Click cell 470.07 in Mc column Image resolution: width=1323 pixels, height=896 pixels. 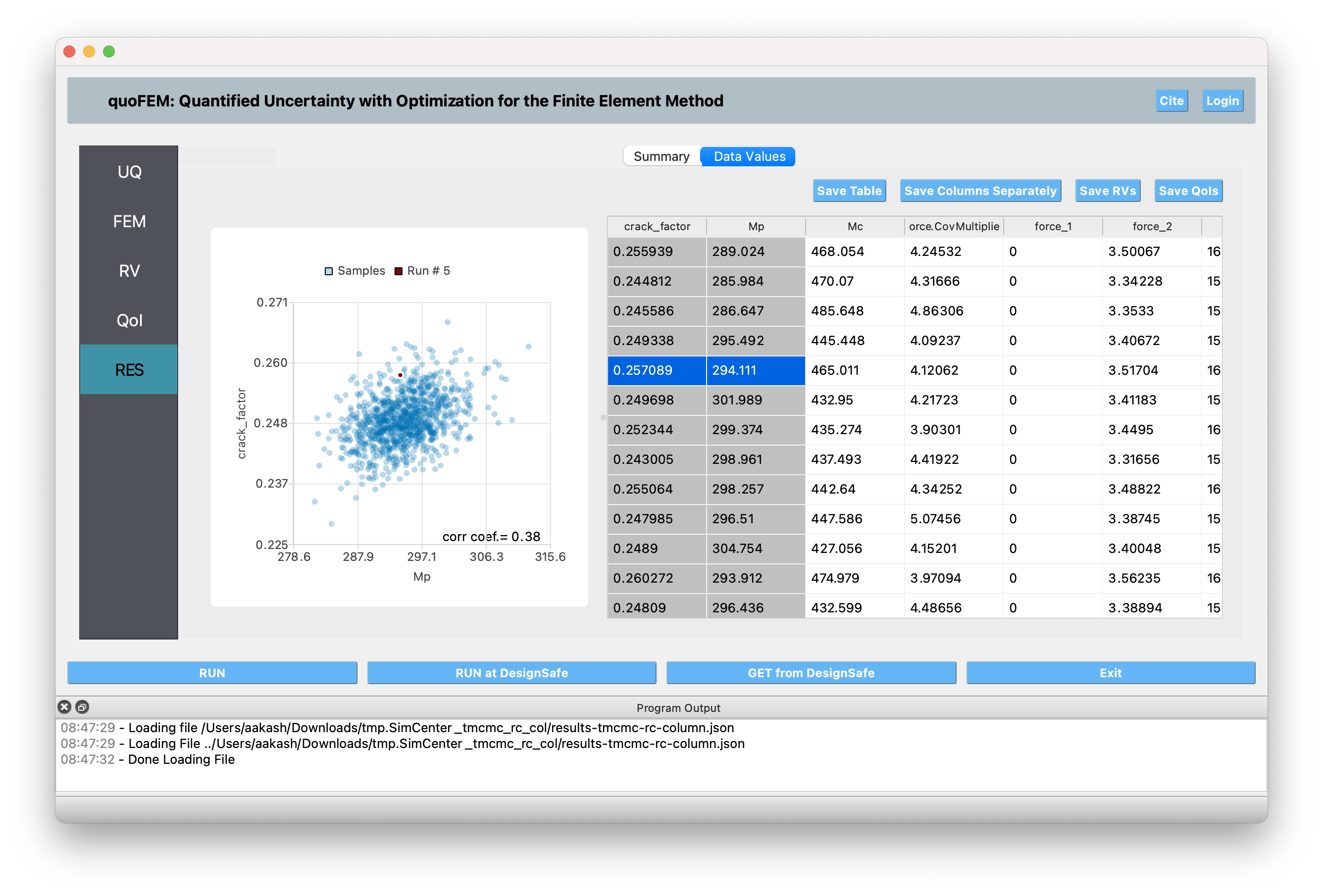[855, 281]
